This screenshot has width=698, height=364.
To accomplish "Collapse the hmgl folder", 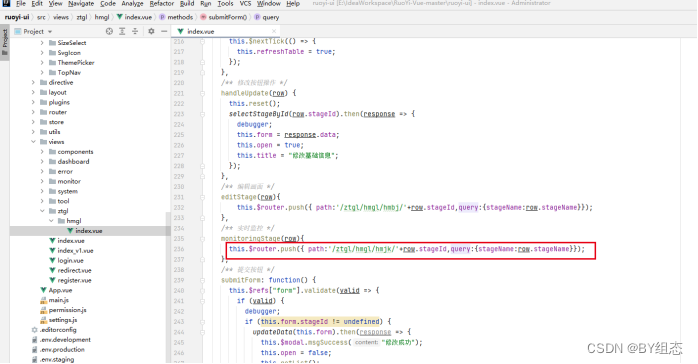I will pyautogui.click(x=51, y=221).
